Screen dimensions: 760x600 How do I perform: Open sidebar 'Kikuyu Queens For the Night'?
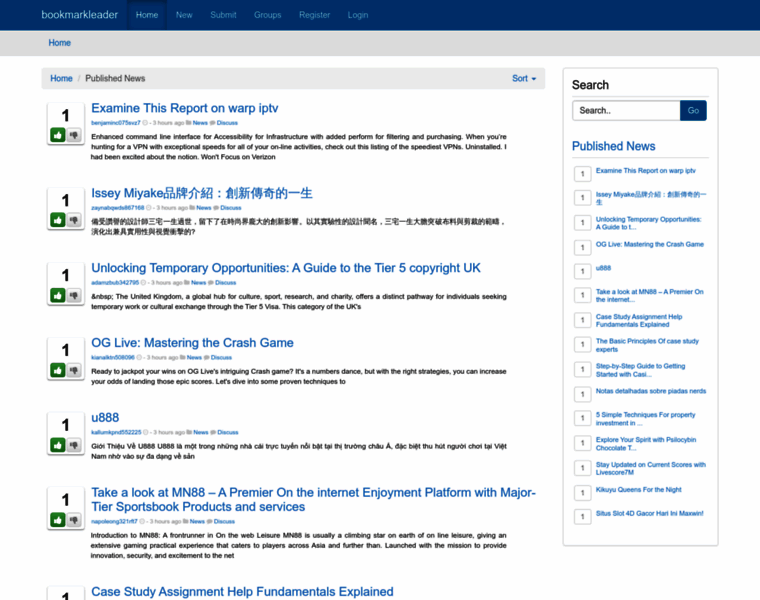coord(638,489)
